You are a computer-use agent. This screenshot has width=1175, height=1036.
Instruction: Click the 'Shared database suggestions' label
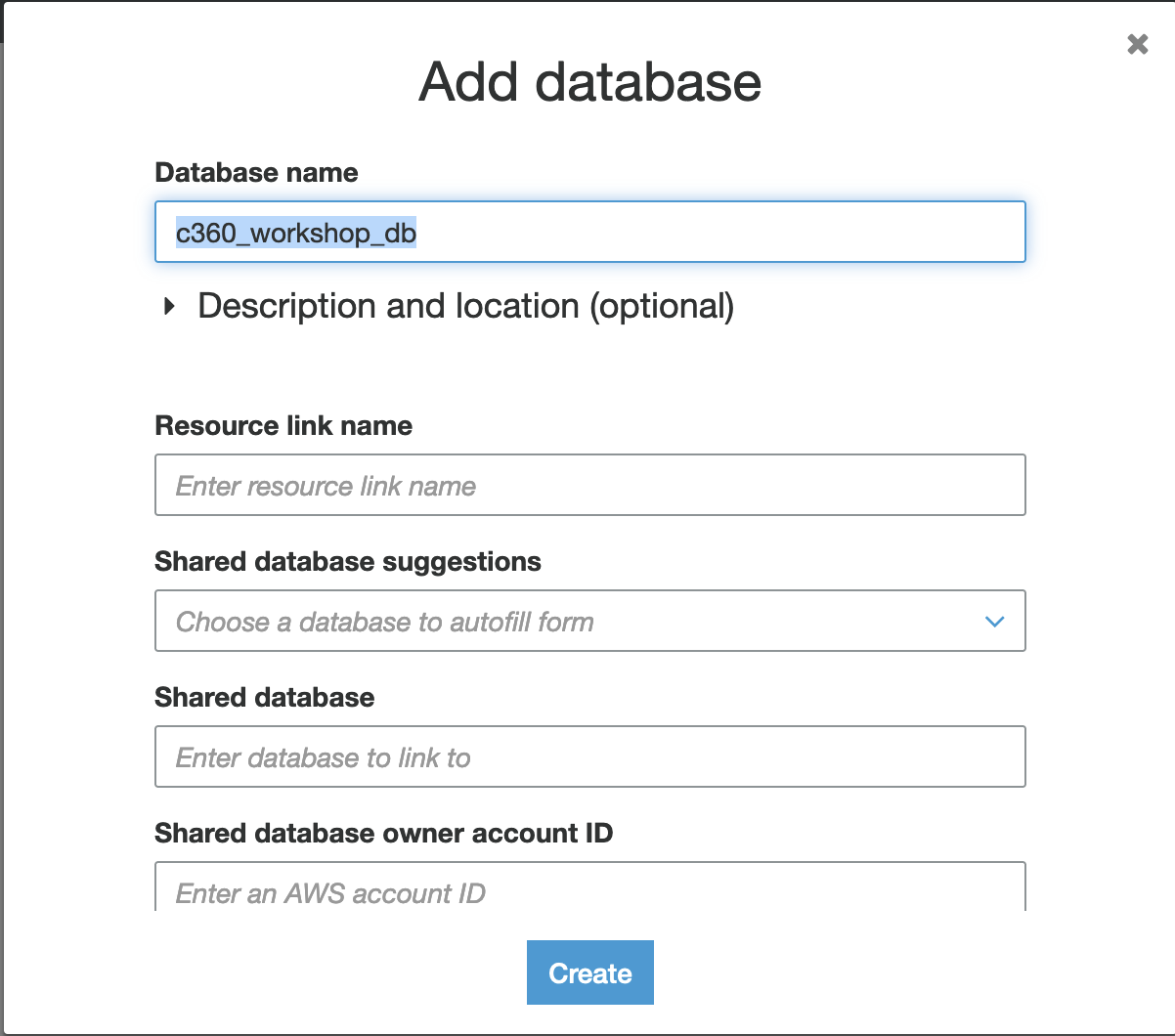[347, 562]
